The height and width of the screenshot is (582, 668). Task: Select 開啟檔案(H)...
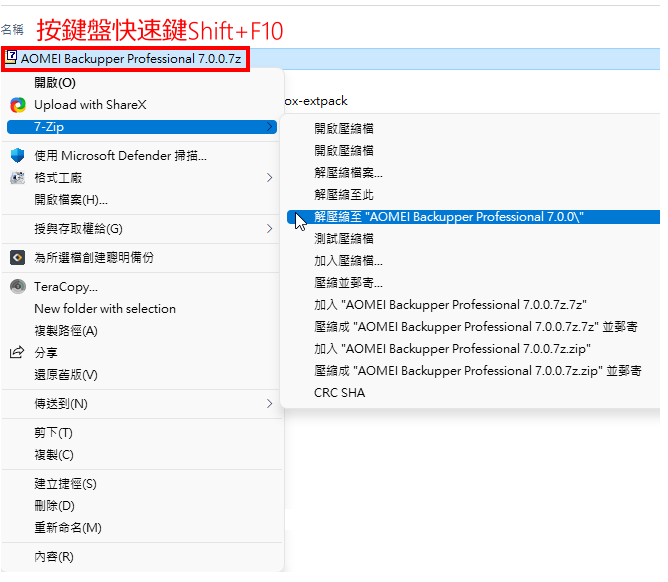71,199
